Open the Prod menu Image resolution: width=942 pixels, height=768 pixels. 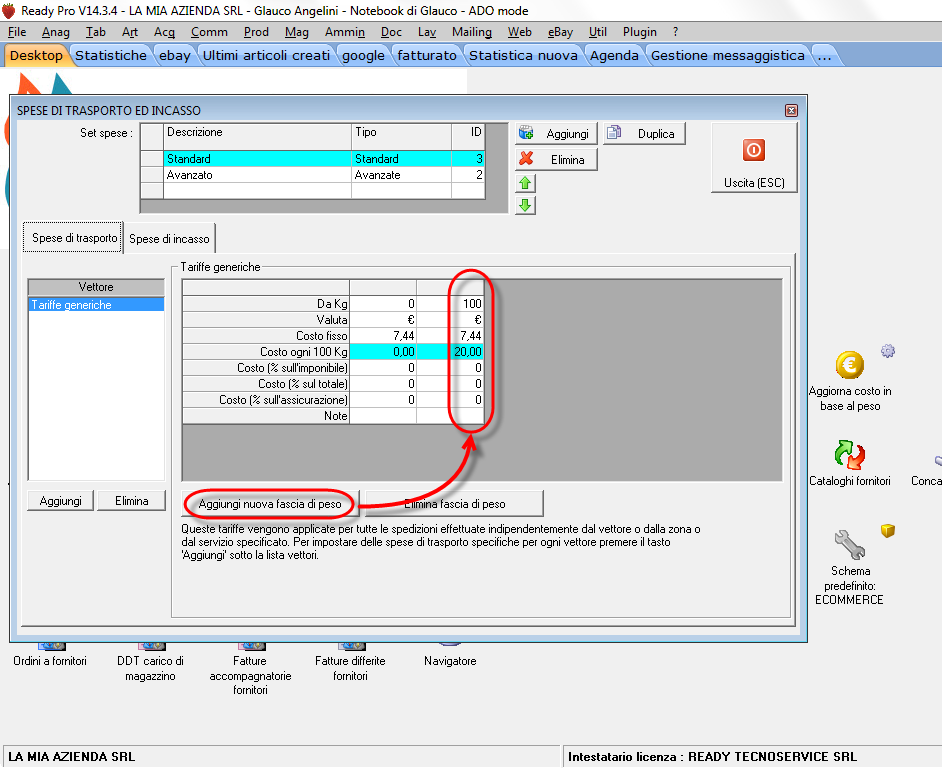257,32
